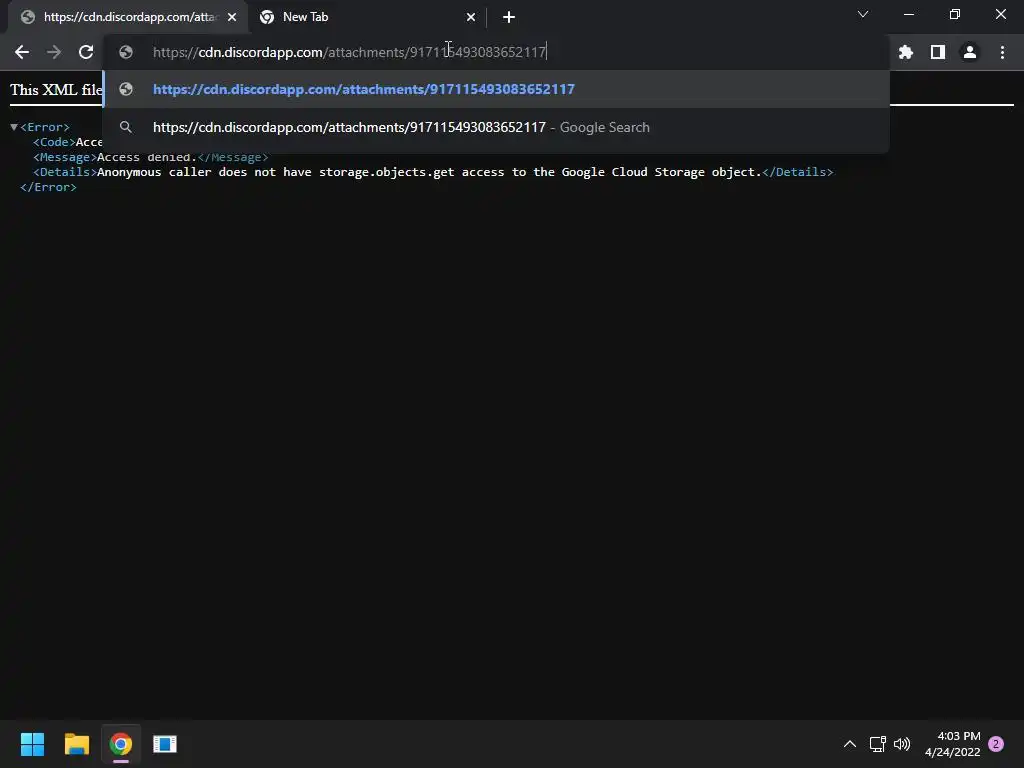
Task: Open the clock showing 4:03 PM
Action: 953,744
